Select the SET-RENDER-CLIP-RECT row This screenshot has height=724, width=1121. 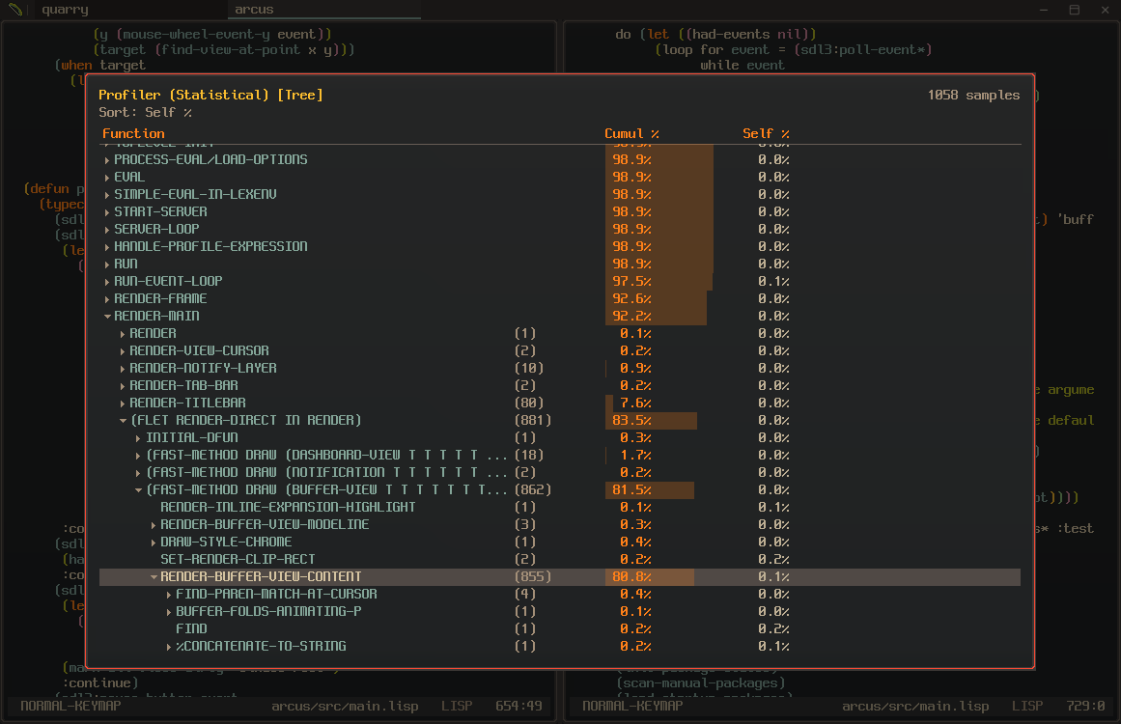[238, 560]
